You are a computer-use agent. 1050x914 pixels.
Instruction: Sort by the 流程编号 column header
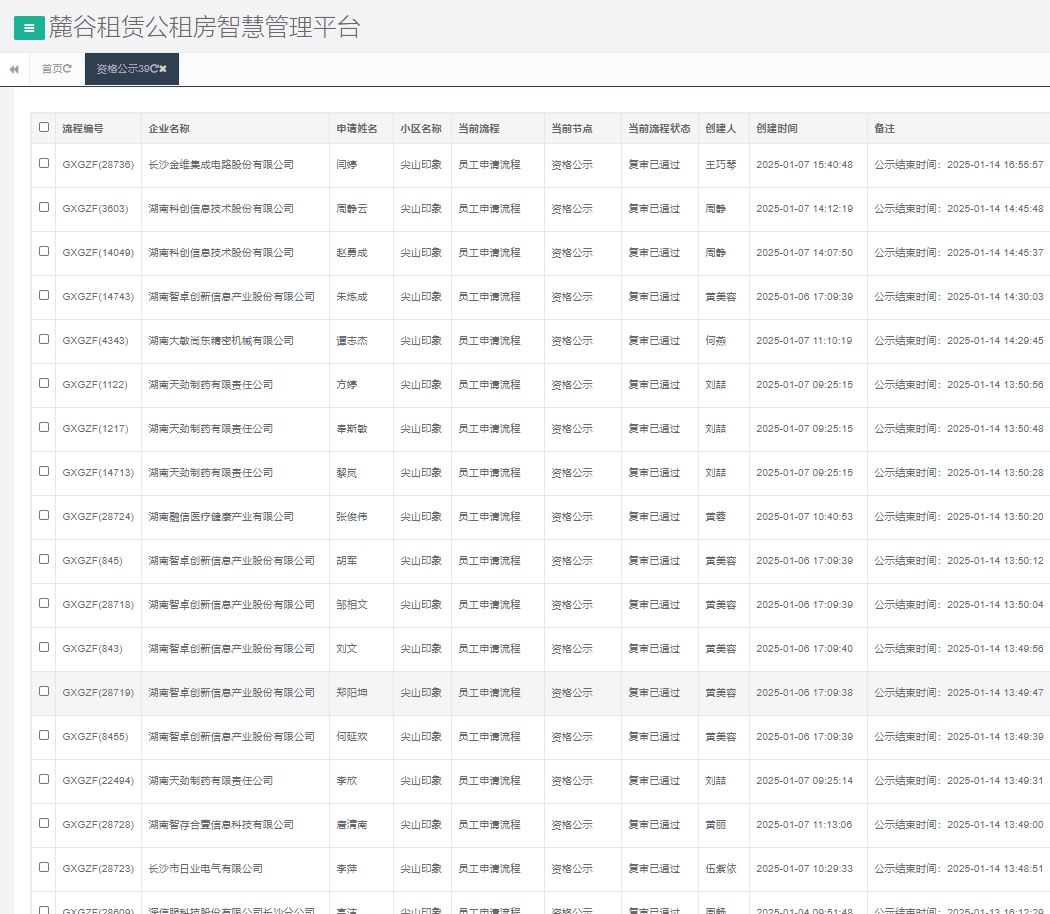83,129
